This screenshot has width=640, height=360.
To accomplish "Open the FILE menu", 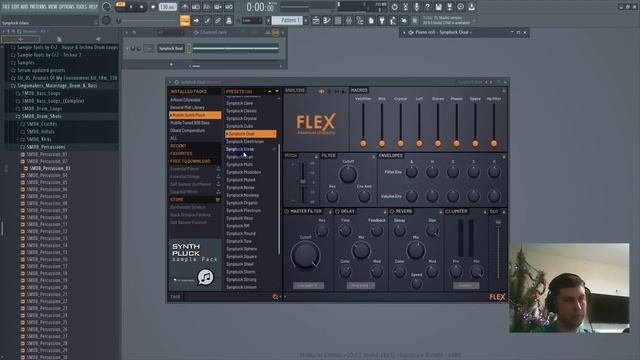I will click(6, 7).
